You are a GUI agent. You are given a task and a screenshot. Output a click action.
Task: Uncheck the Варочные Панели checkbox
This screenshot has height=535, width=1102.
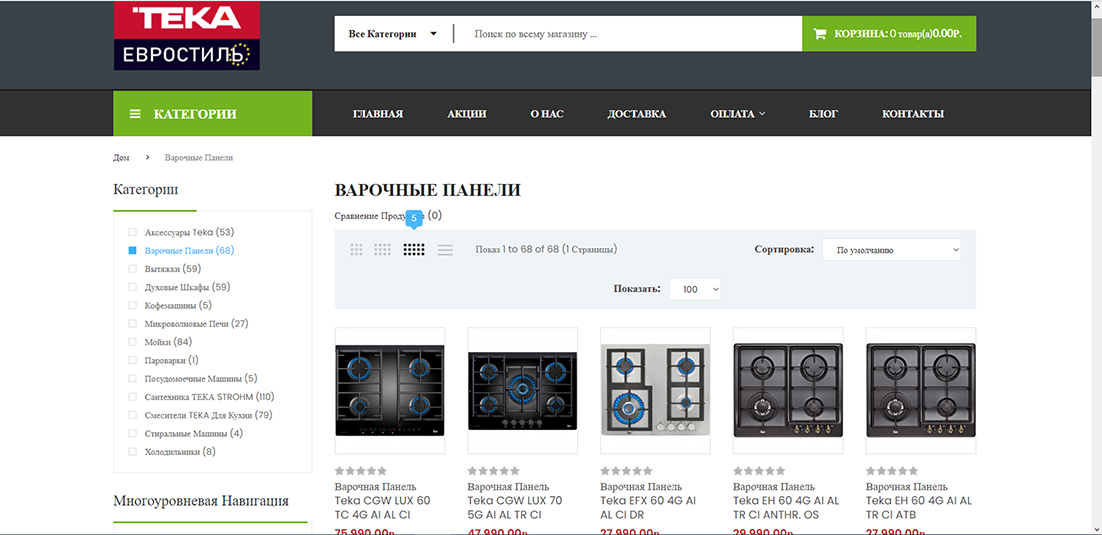pos(132,250)
